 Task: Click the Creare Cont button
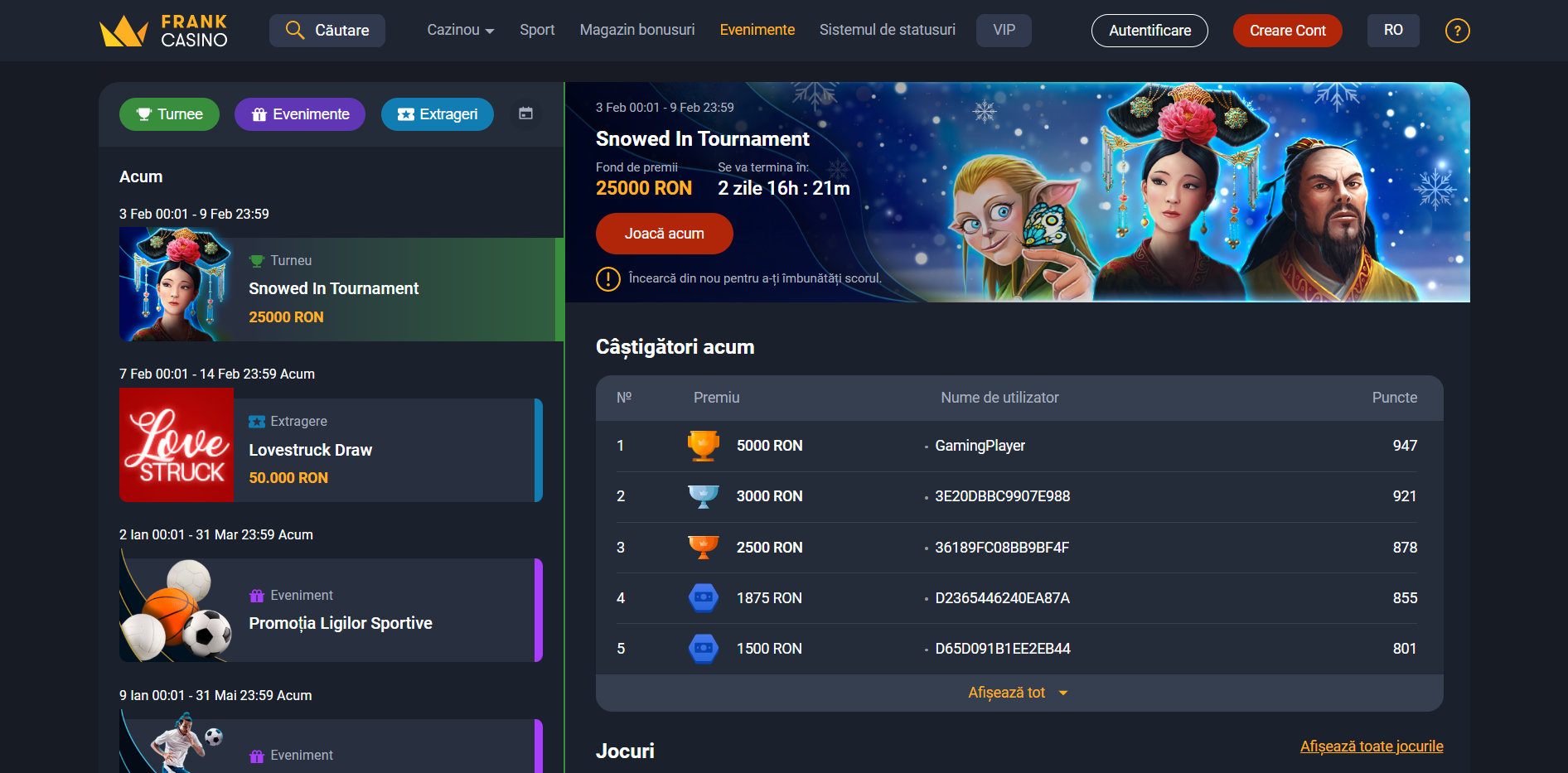1288,31
